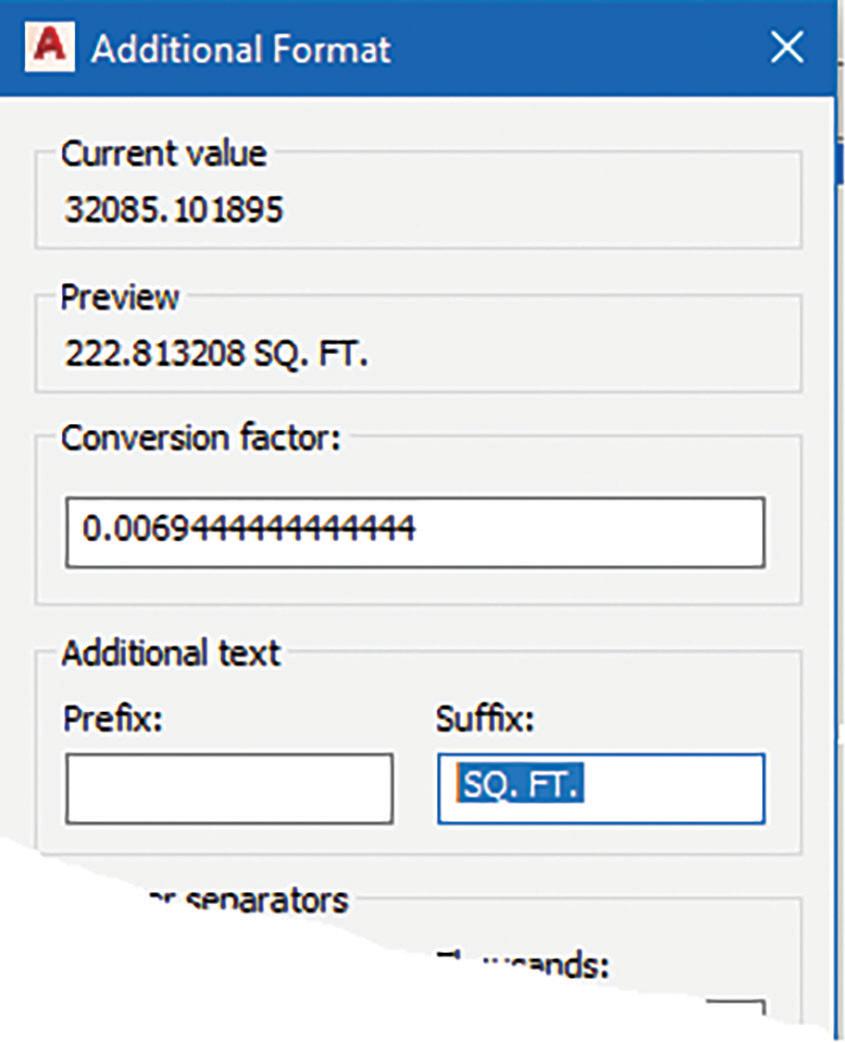
Task: Click the empty Prefix text field
Action: (228, 788)
